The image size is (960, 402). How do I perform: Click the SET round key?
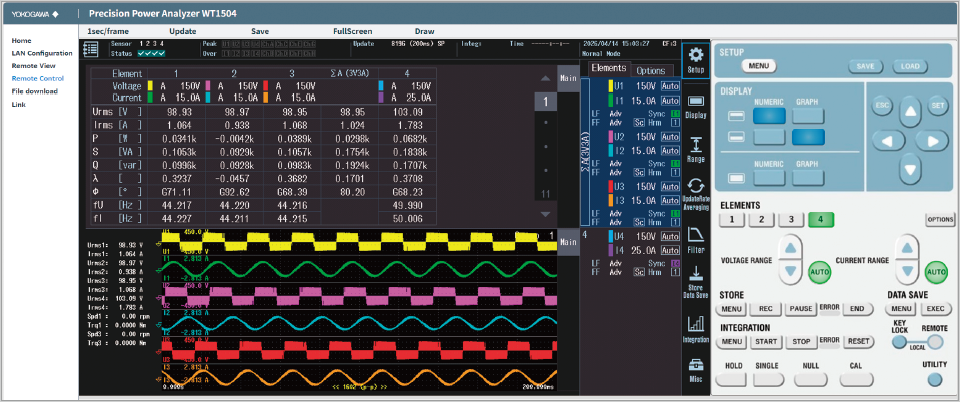tap(937, 105)
